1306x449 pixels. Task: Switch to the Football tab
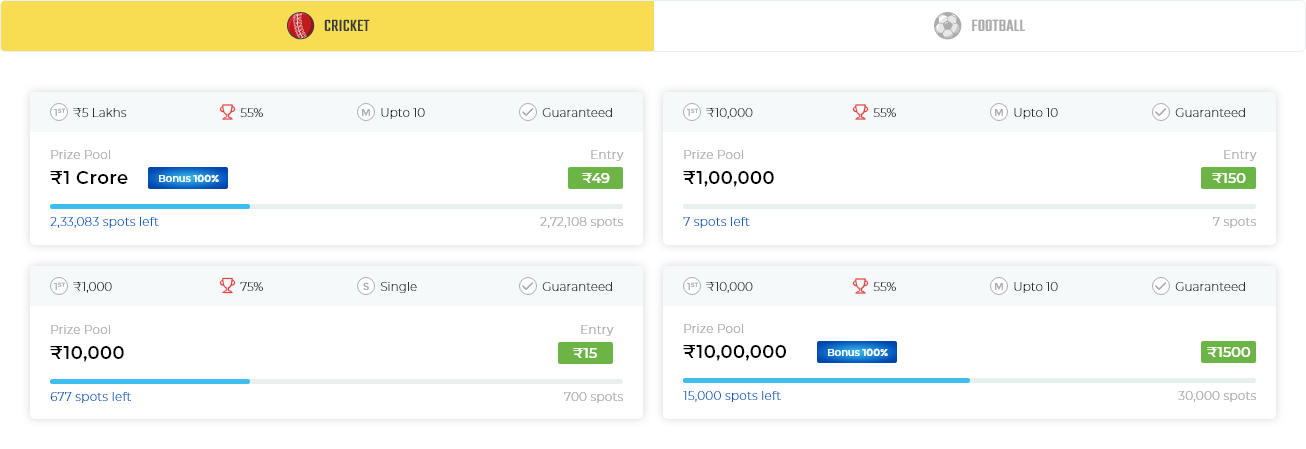pos(980,26)
